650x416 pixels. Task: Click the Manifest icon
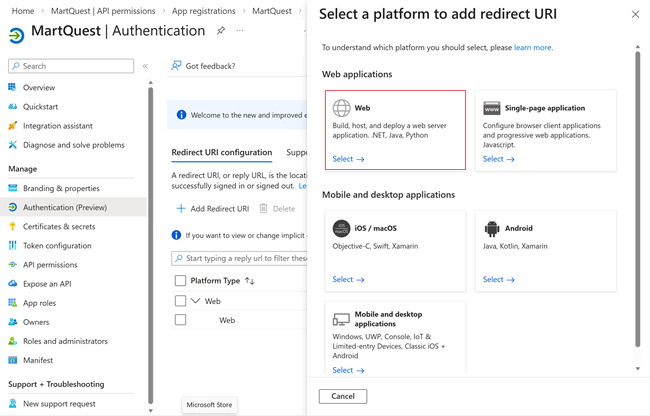click(12, 360)
